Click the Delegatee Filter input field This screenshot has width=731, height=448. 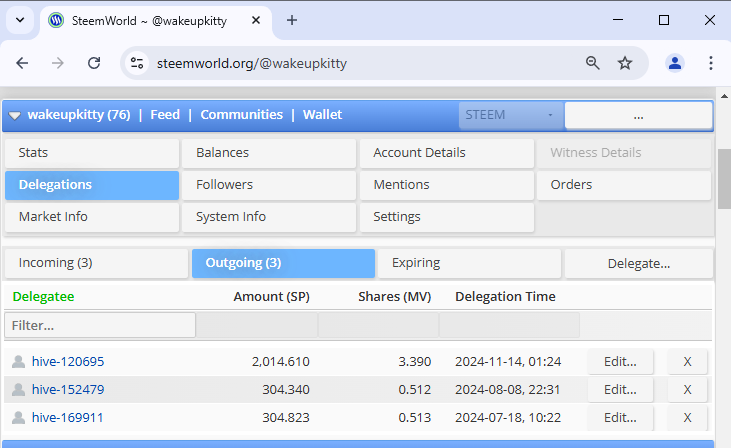pyautogui.click(x=100, y=325)
